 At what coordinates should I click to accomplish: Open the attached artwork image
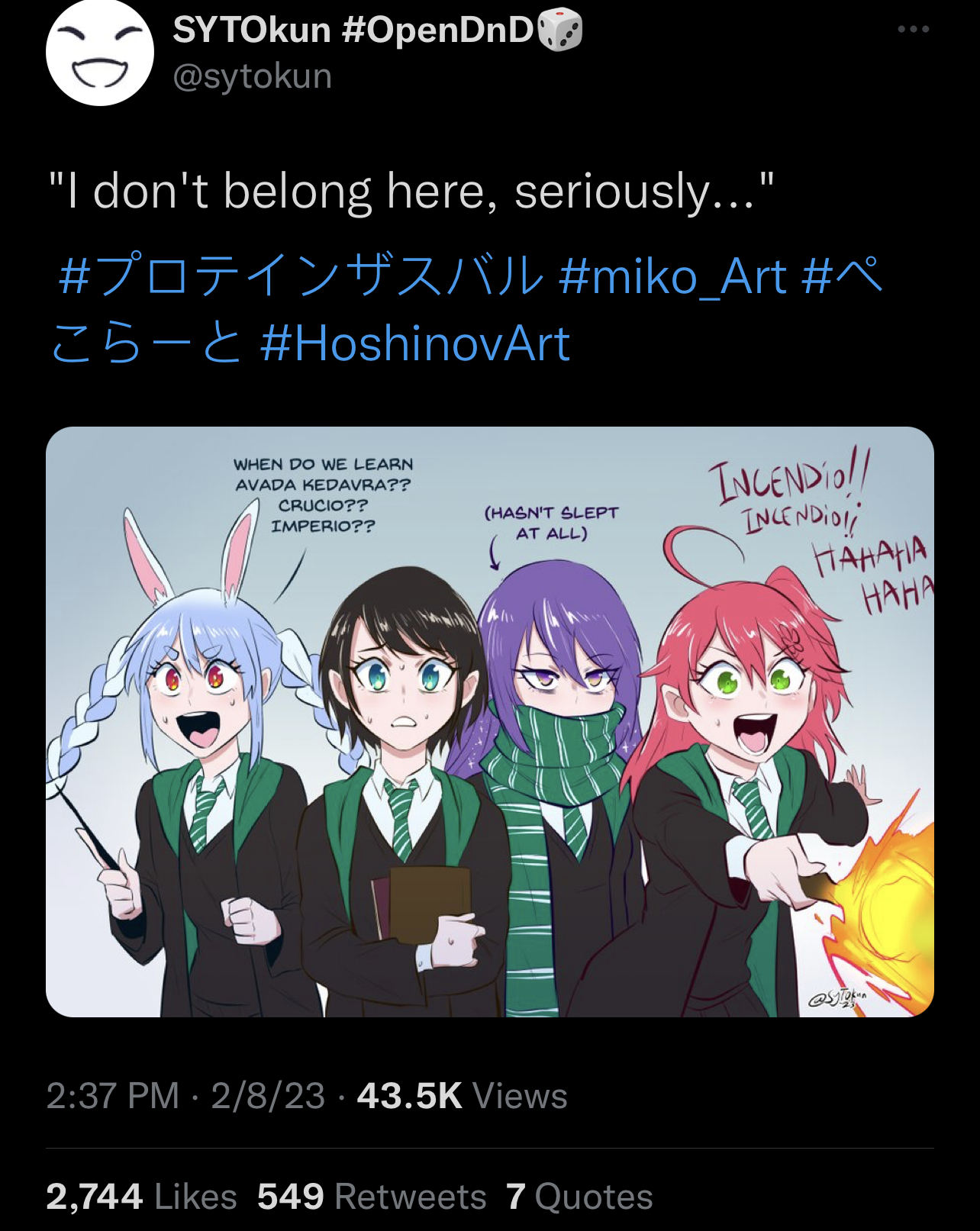pos(490,722)
